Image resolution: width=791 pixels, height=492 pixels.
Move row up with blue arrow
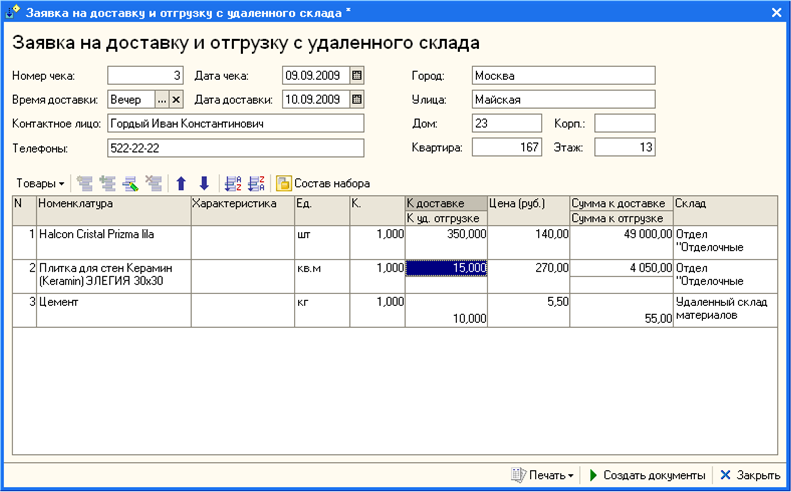(181, 183)
